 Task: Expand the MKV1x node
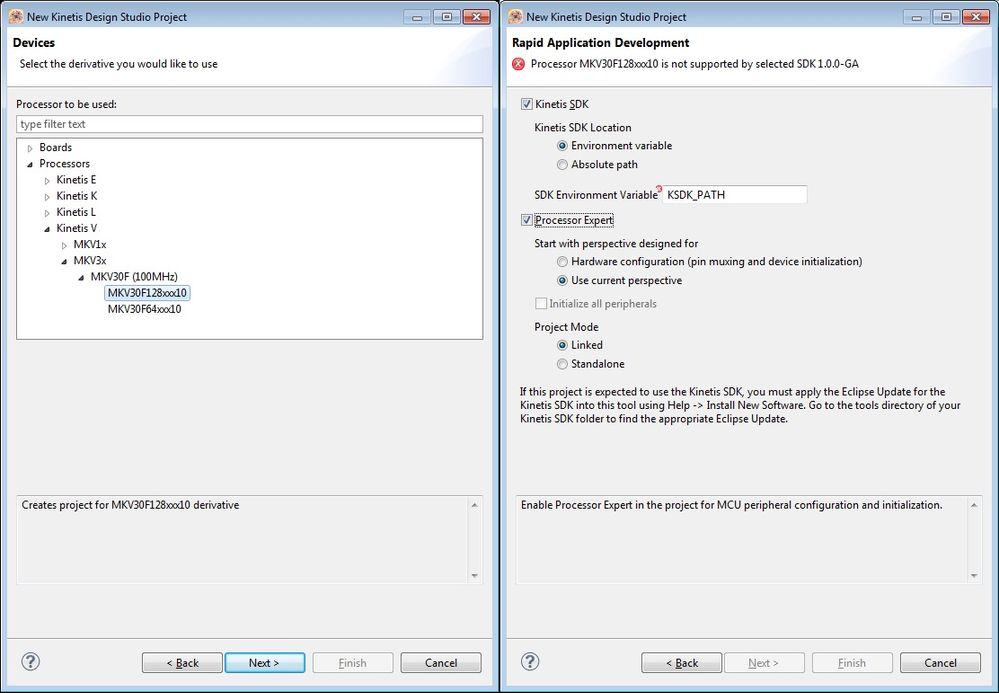pos(64,245)
